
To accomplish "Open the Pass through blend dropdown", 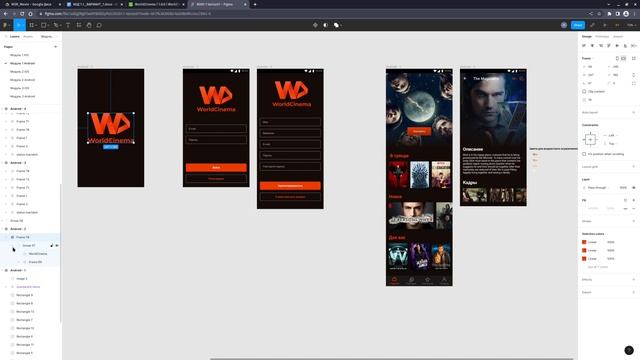I will pos(598,187).
